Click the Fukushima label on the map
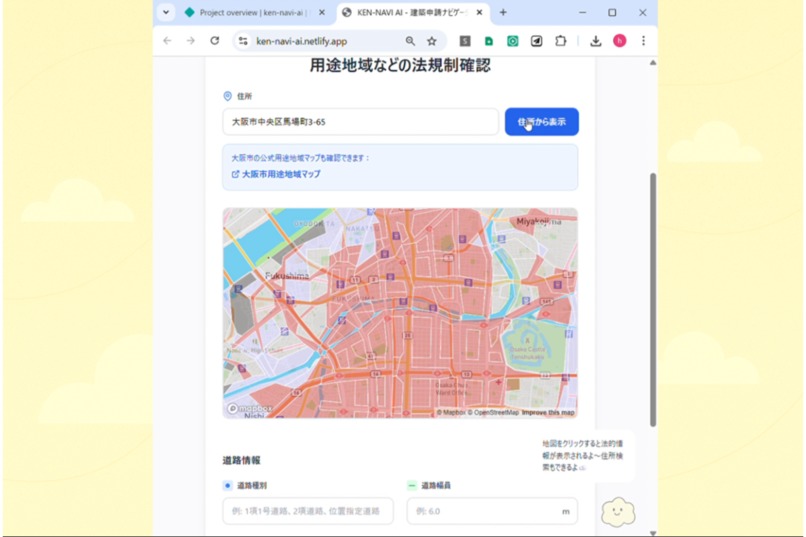The width and height of the screenshot is (806, 537). 287,276
